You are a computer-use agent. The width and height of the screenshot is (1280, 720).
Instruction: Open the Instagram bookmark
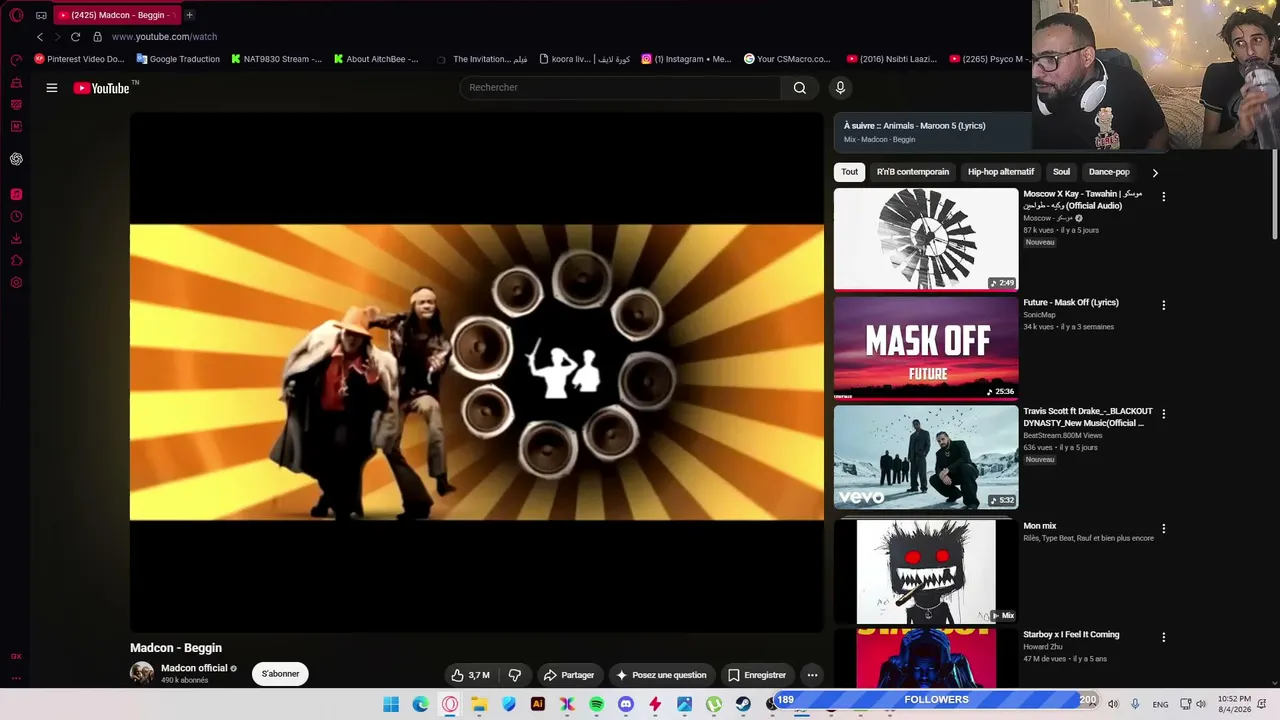(687, 59)
